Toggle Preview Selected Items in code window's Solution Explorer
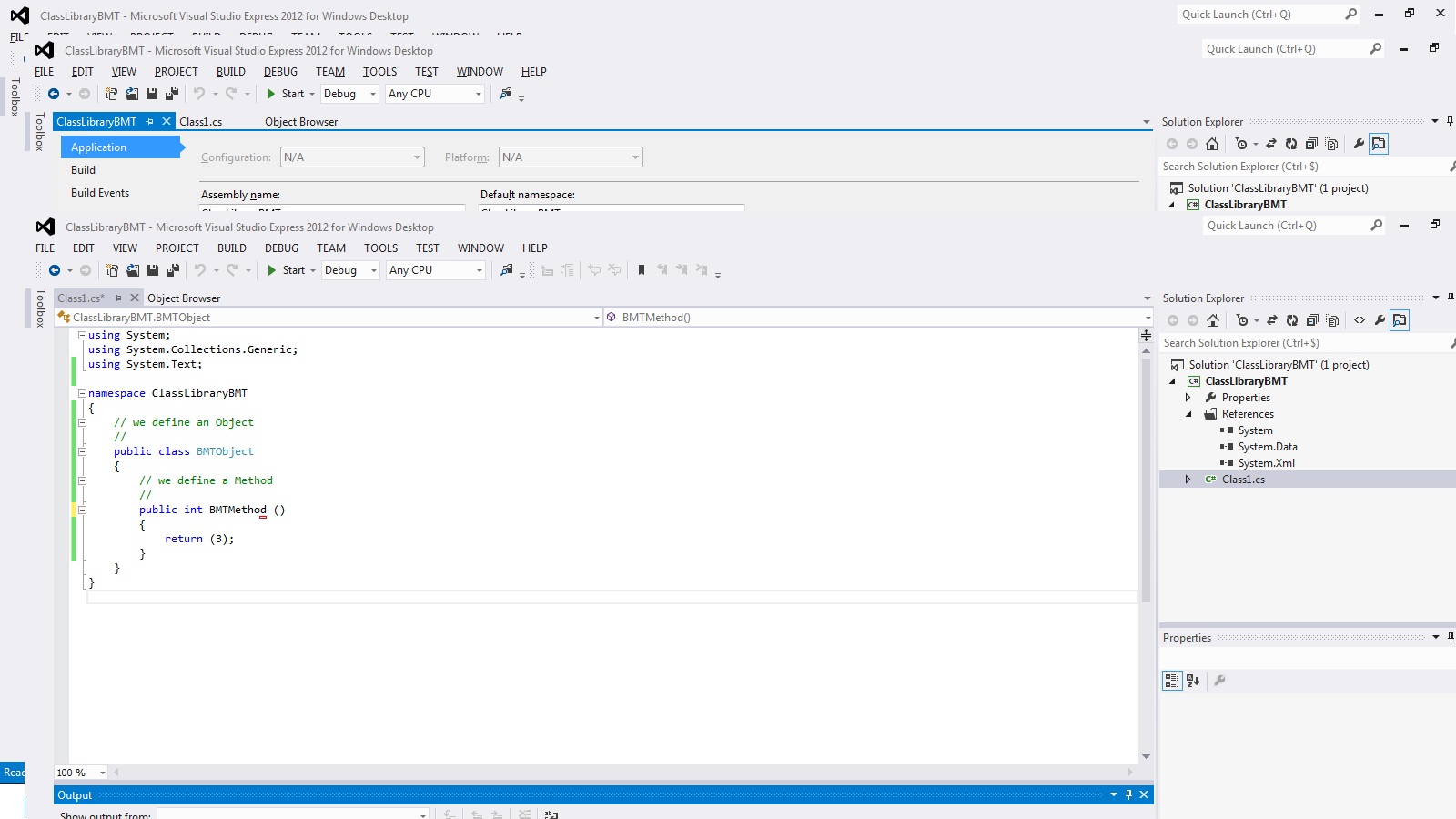Viewport: 1456px width, 819px height. tap(1400, 320)
